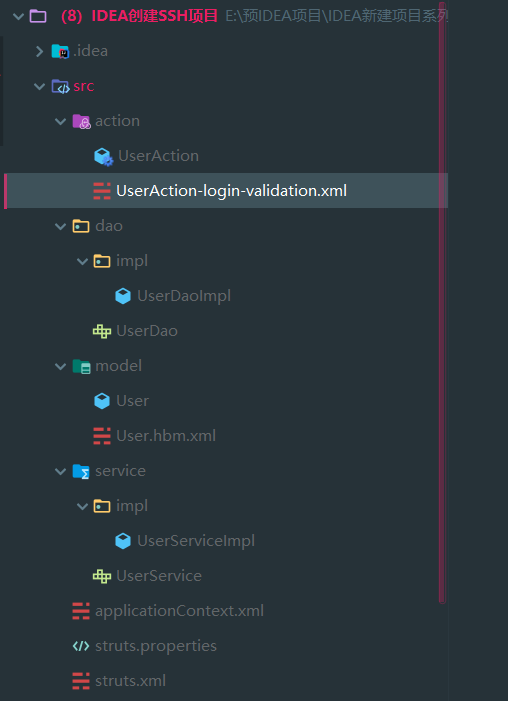
Task: Collapse the action package
Action: coord(60,121)
